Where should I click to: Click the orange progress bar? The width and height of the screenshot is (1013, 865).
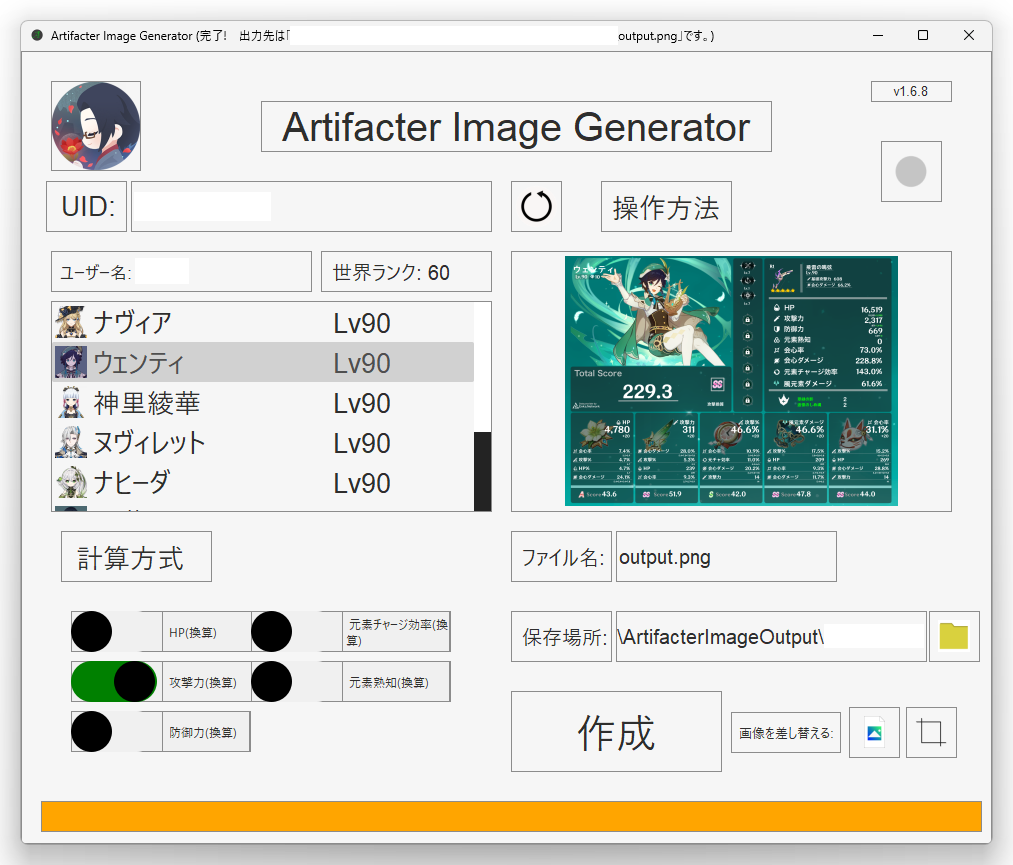(512, 817)
